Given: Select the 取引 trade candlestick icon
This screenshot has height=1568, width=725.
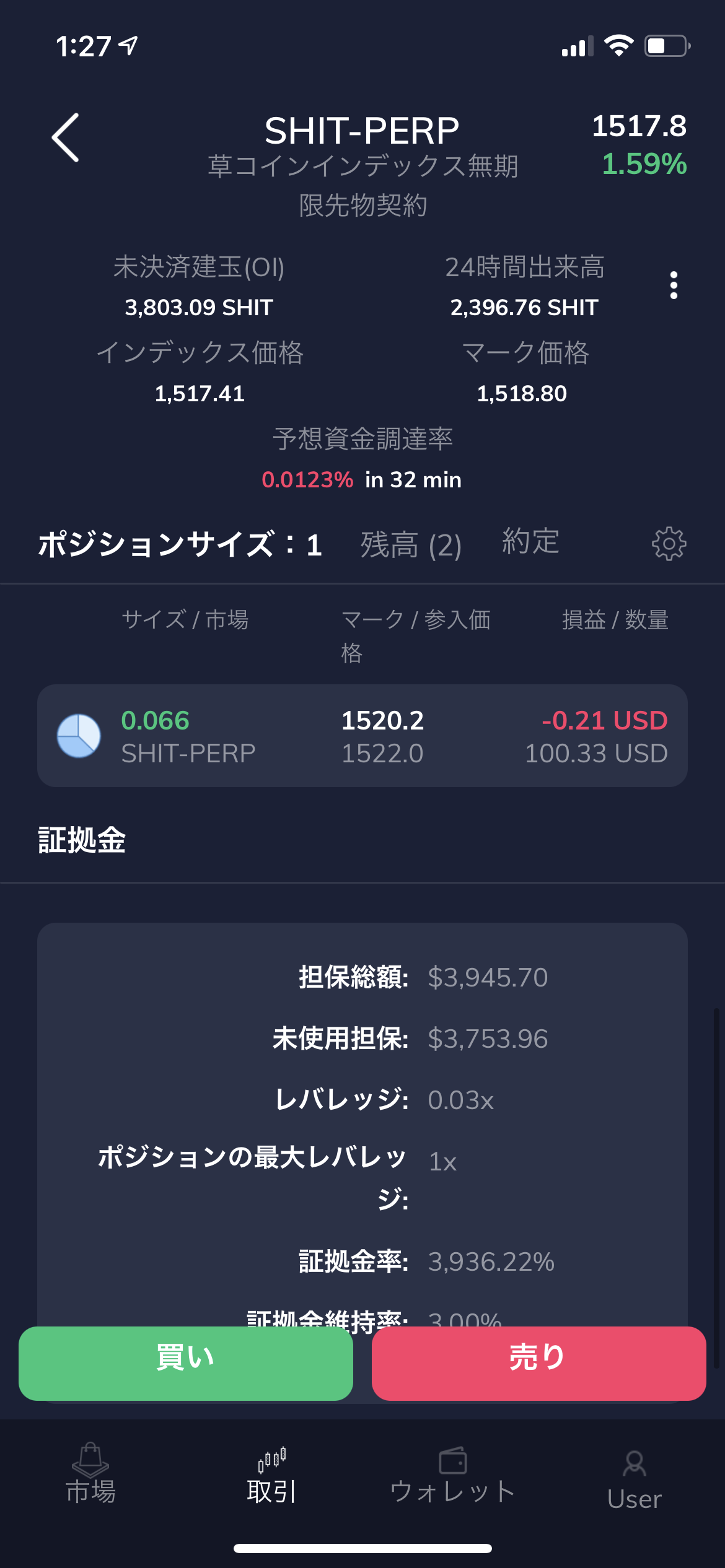Looking at the screenshot, I should [x=271, y=1460].
